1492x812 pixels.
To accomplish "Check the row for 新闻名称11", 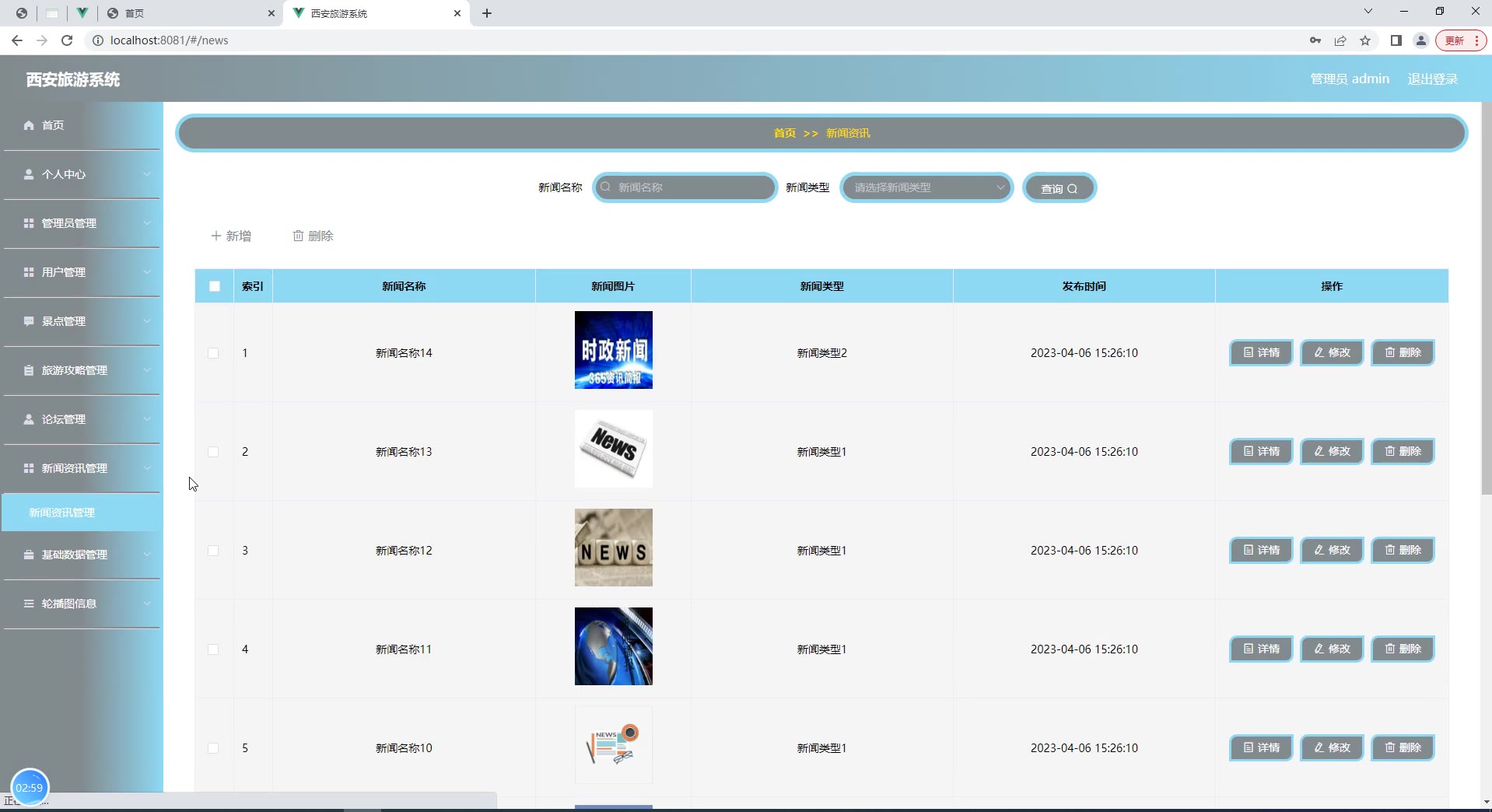I will pos(213,649).
